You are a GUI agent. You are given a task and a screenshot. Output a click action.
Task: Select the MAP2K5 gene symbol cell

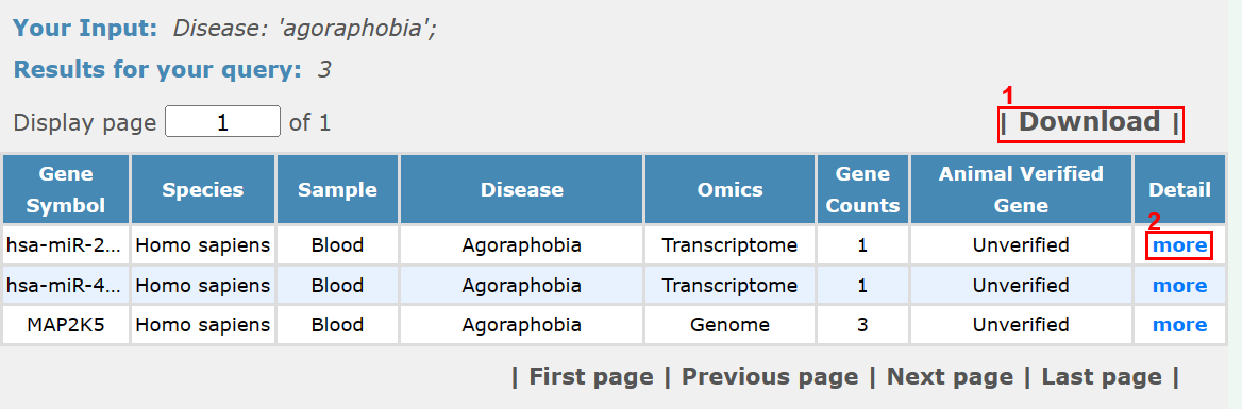click(x=66, y=325)
